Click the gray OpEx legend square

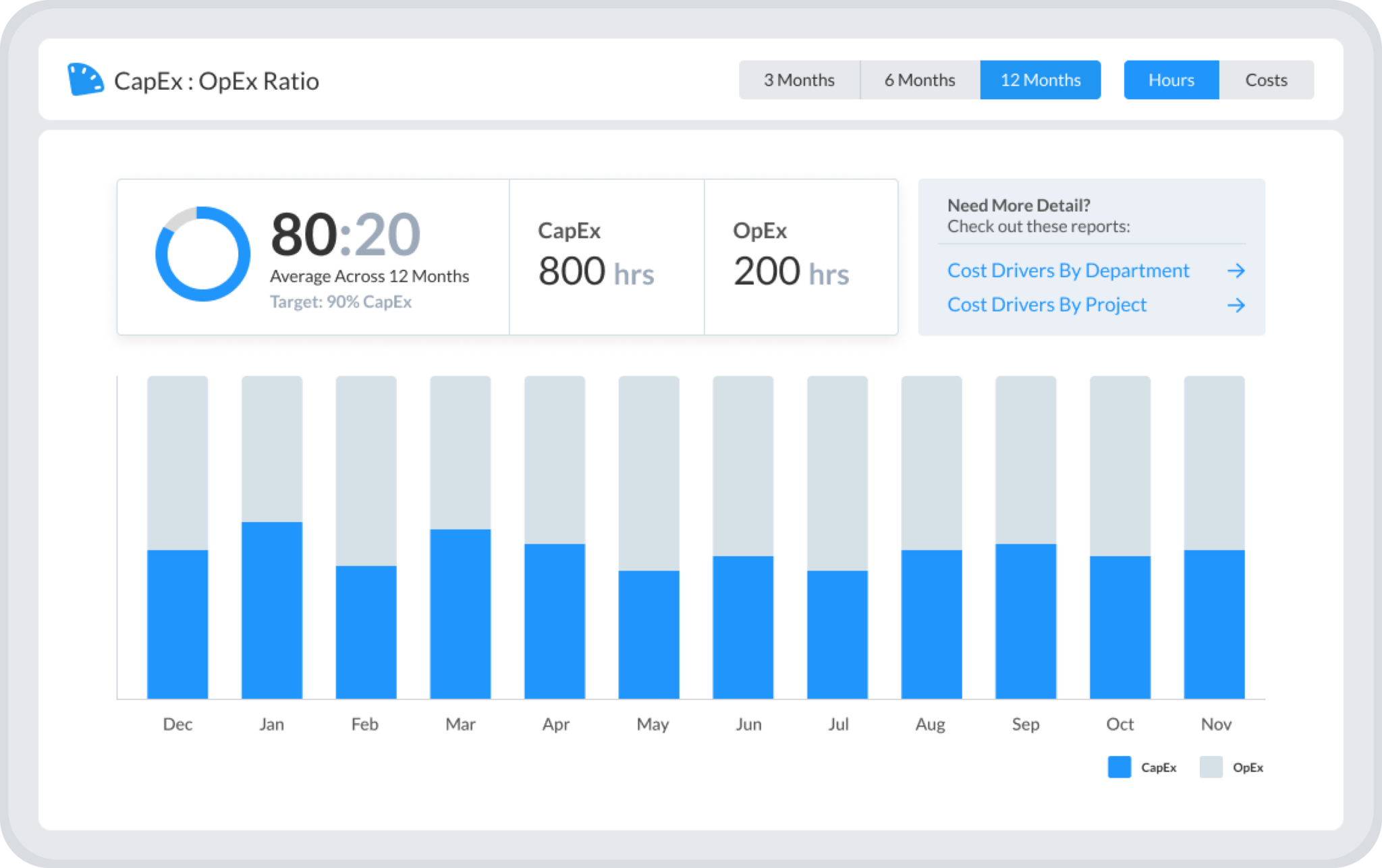pyautogui.click(x=1211, y=767)
